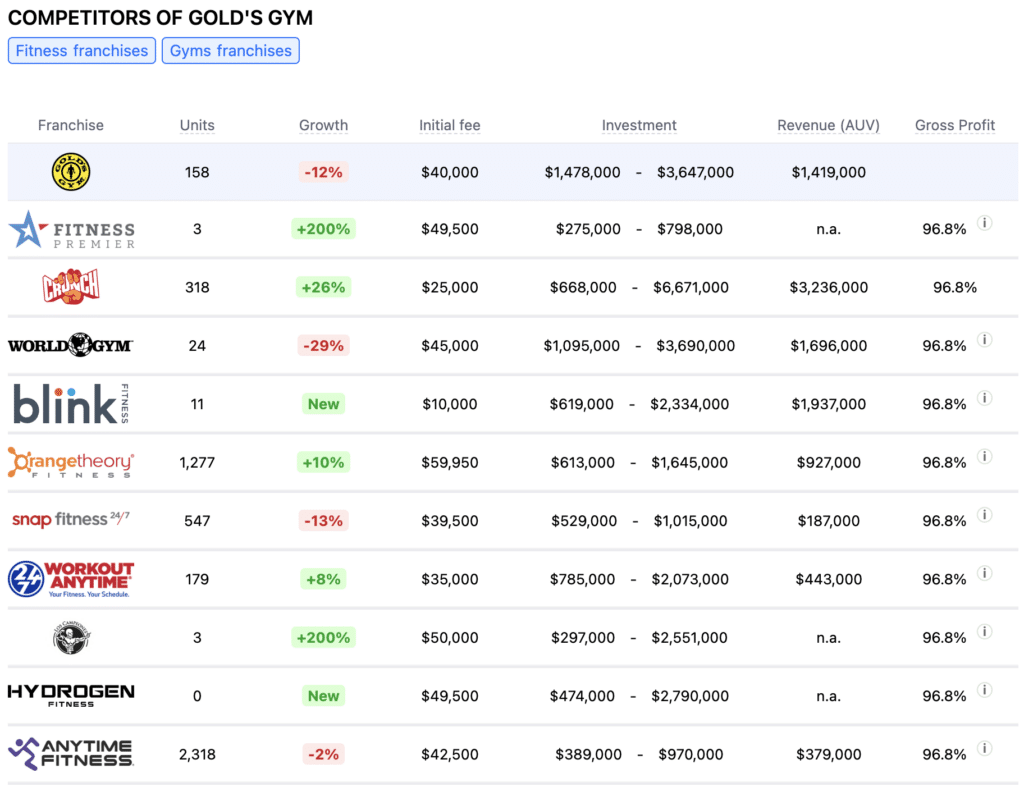The height and width of the screenshot is (796, 1024).
Task: Select the 158 units cell
Action: pyautogui.click(x=197, y=172)
